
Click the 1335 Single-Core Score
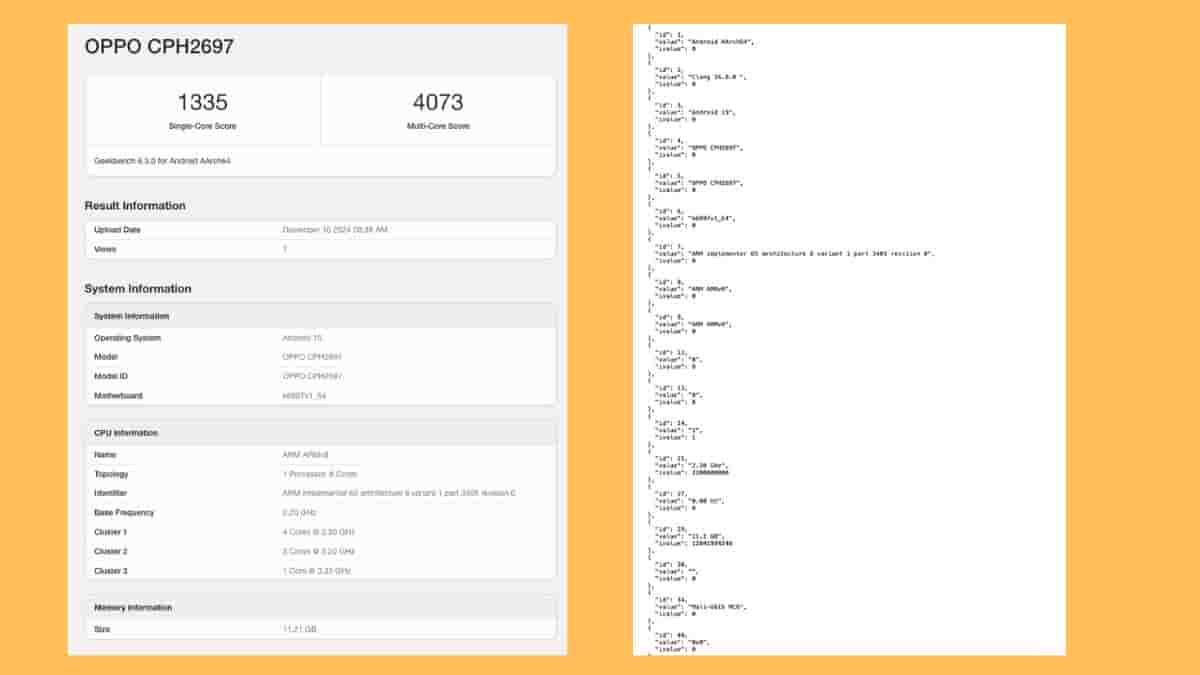(x=203, y=102)
